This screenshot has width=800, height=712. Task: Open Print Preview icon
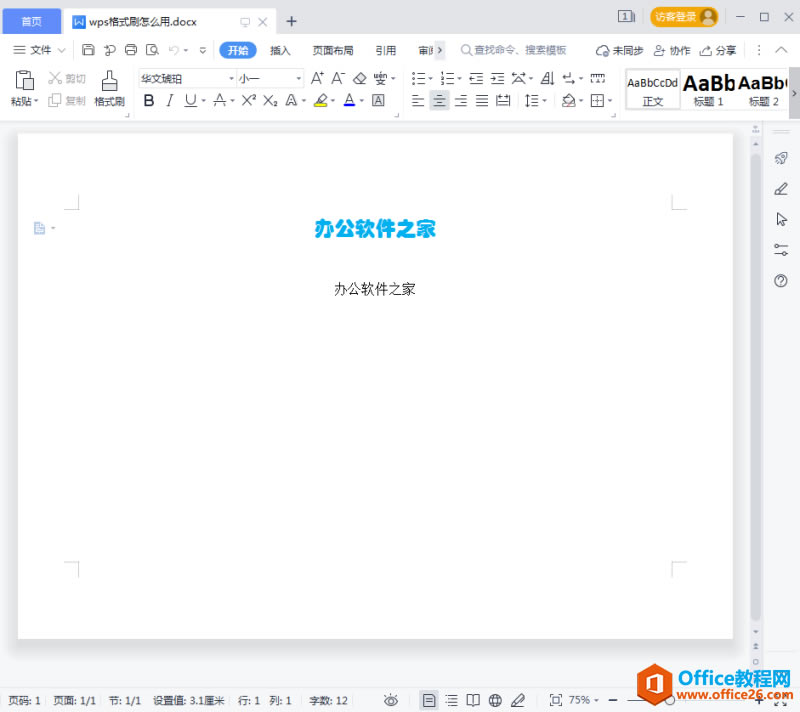152,50
